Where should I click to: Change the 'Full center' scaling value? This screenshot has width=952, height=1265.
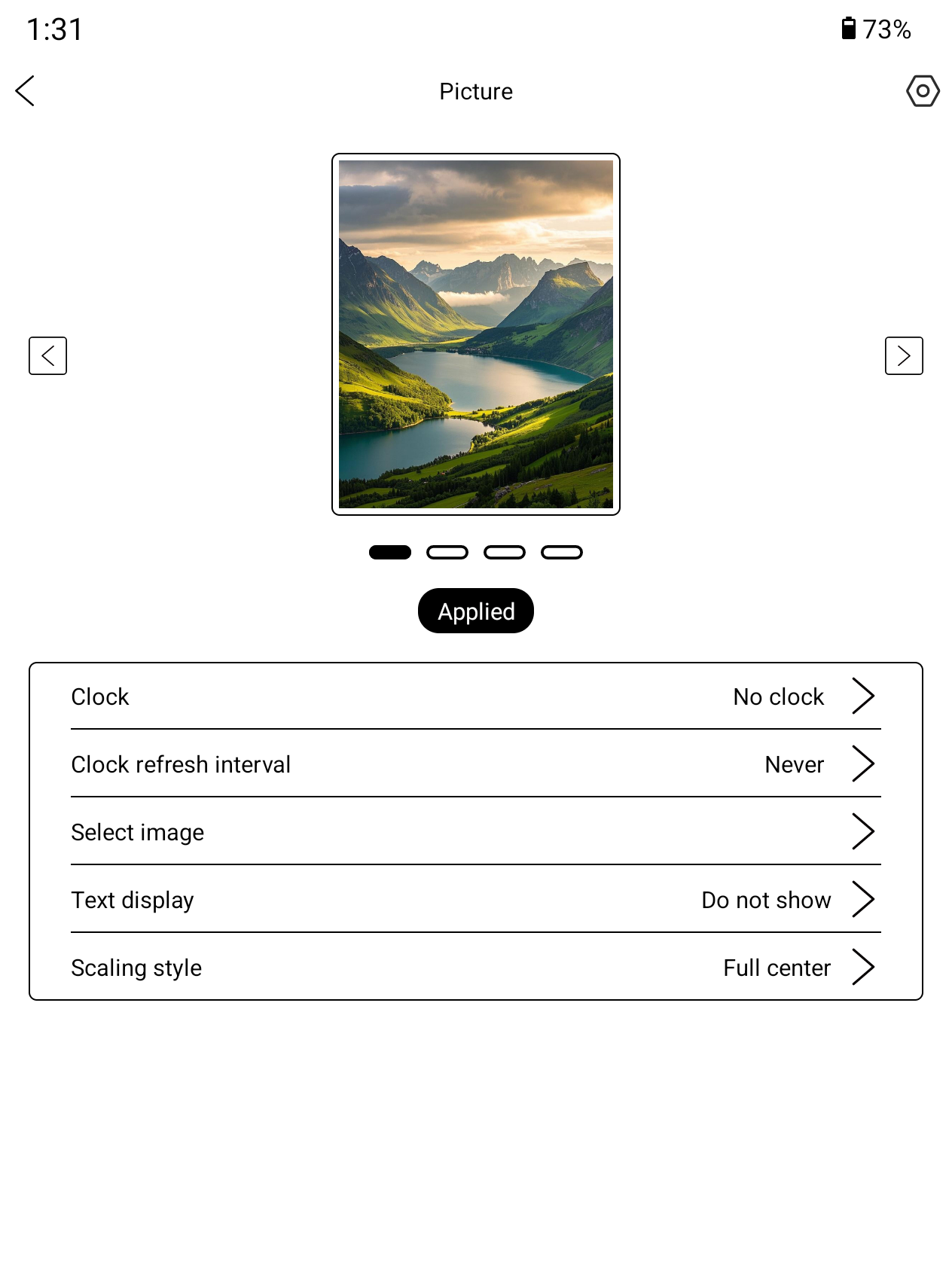click(x=777, y=968)
